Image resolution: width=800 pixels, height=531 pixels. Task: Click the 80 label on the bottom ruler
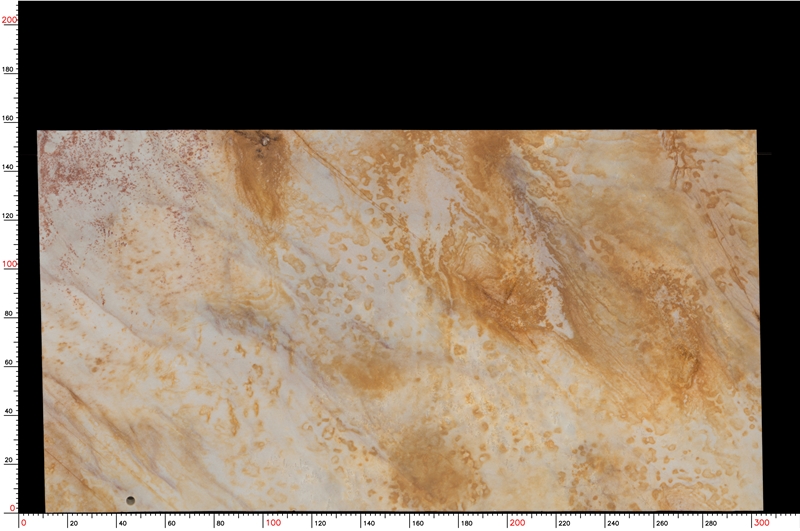click(x=220, y=523)
